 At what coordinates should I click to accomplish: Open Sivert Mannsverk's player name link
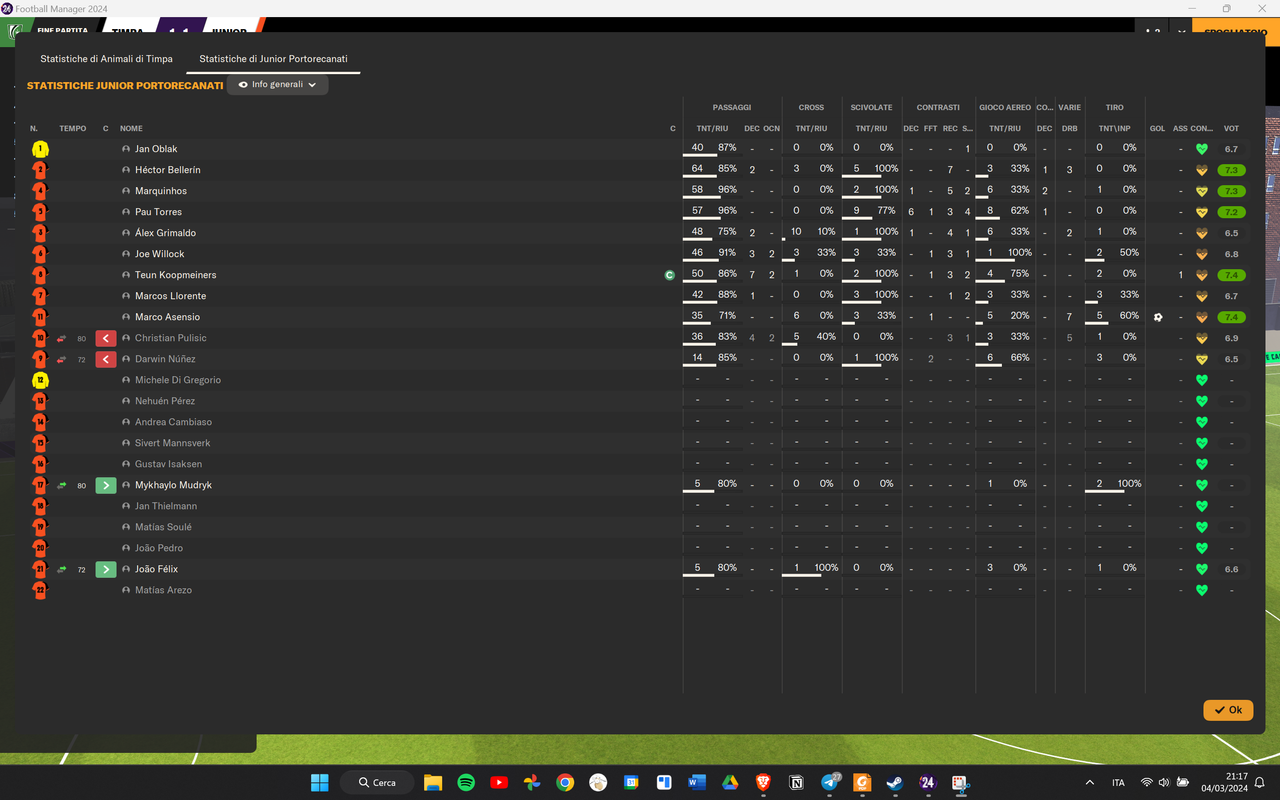172,443
